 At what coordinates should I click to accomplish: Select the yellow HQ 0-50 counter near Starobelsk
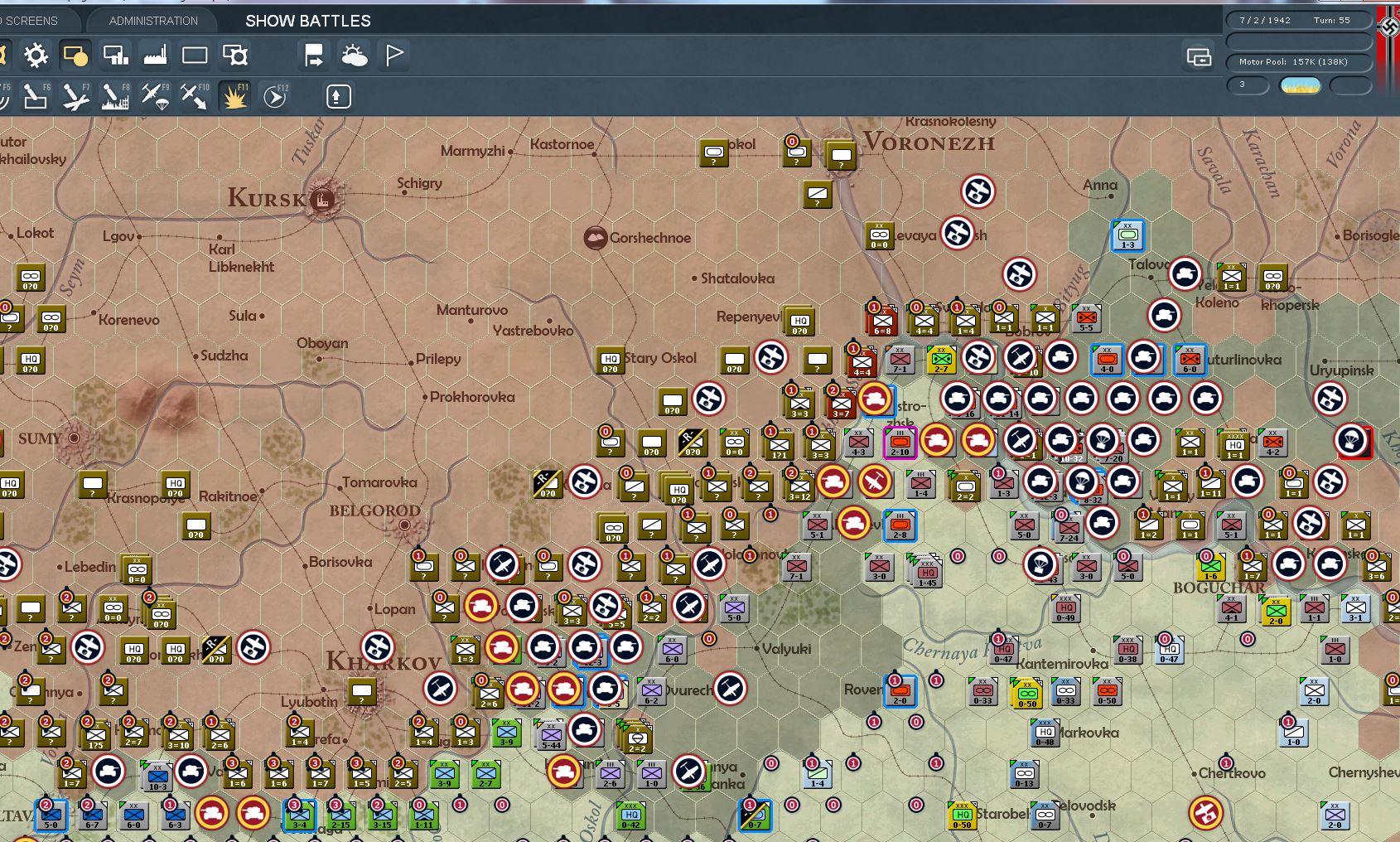tap(961, 815)
